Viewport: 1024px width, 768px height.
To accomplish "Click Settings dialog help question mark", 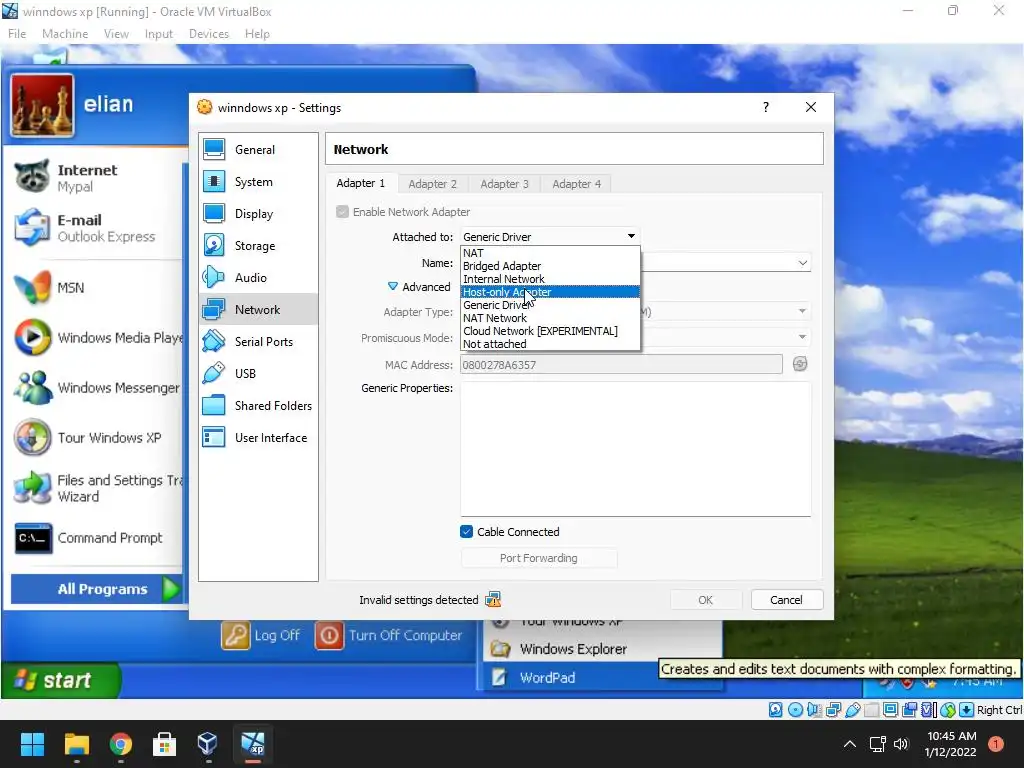I will pyautogui.click(x=765, y=107).
